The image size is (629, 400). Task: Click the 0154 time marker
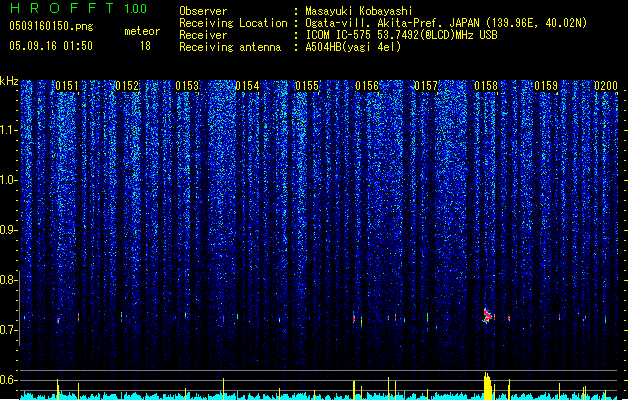(247, 86)
